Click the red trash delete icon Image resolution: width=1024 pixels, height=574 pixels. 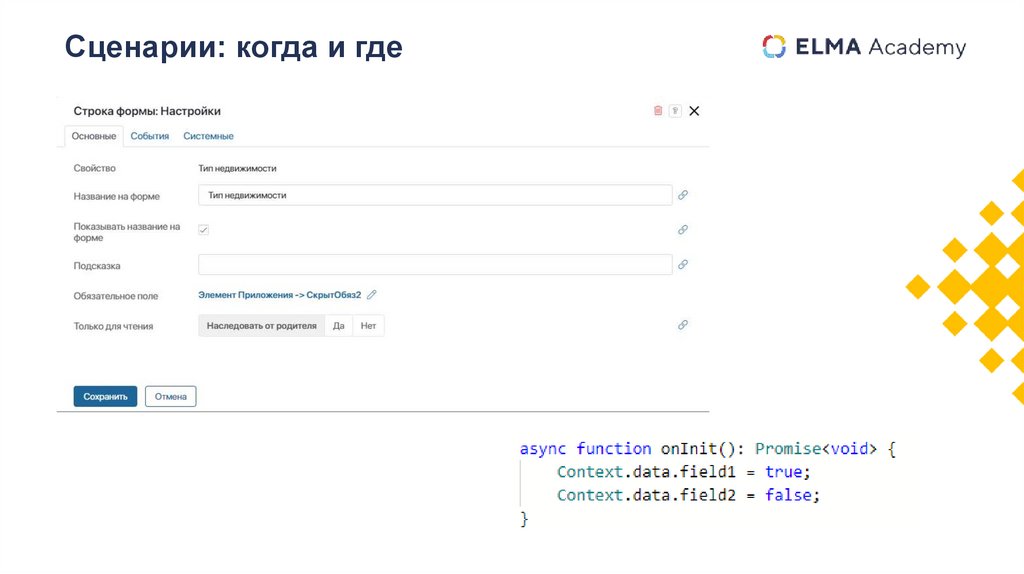click(658, 111)
